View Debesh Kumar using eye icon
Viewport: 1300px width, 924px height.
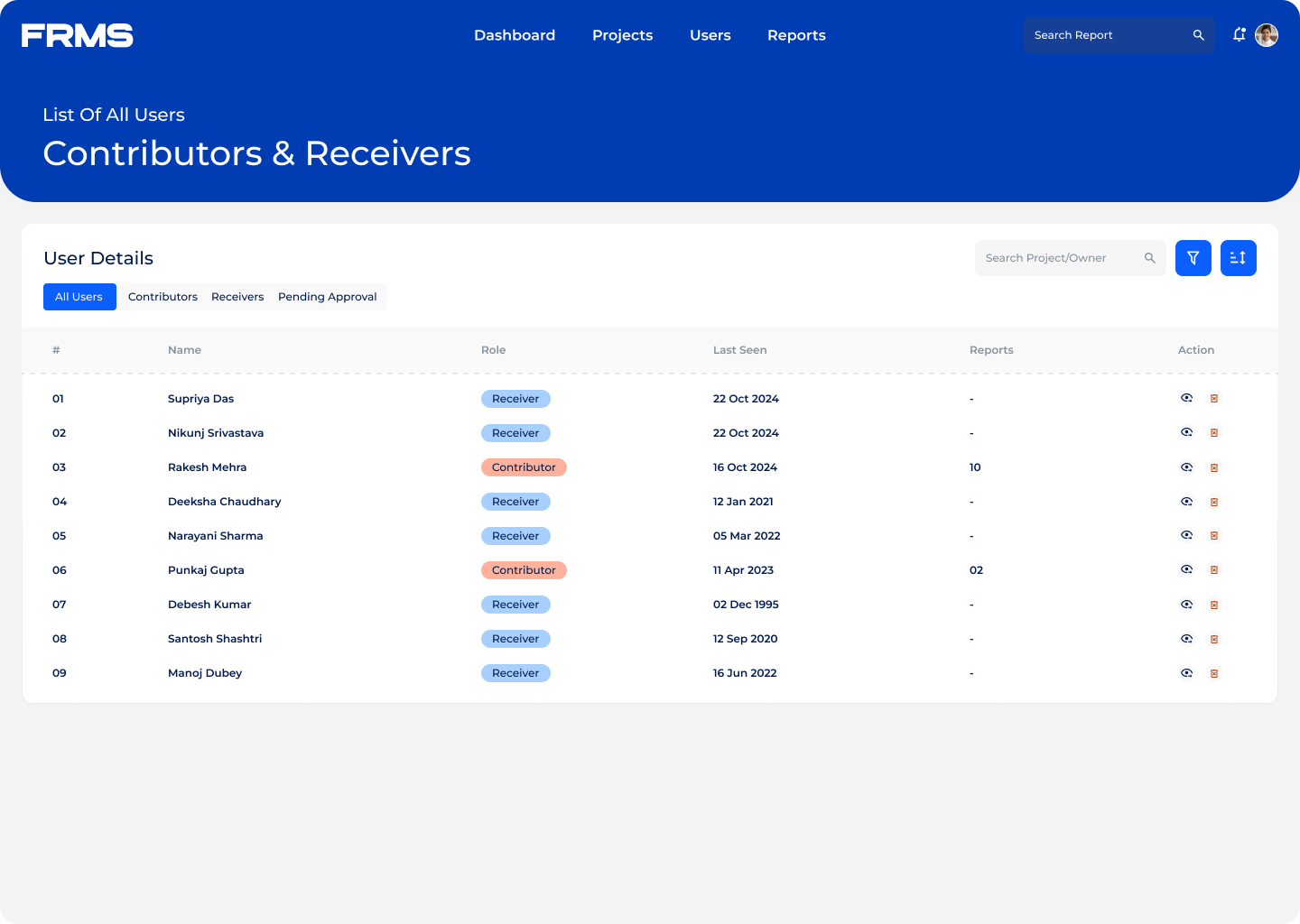click(1186, 605)
